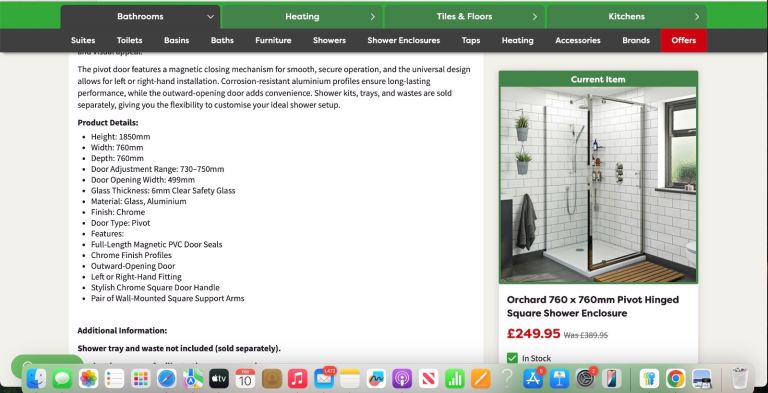Expand Kitchens tab arrow

(x=697, y=17)
